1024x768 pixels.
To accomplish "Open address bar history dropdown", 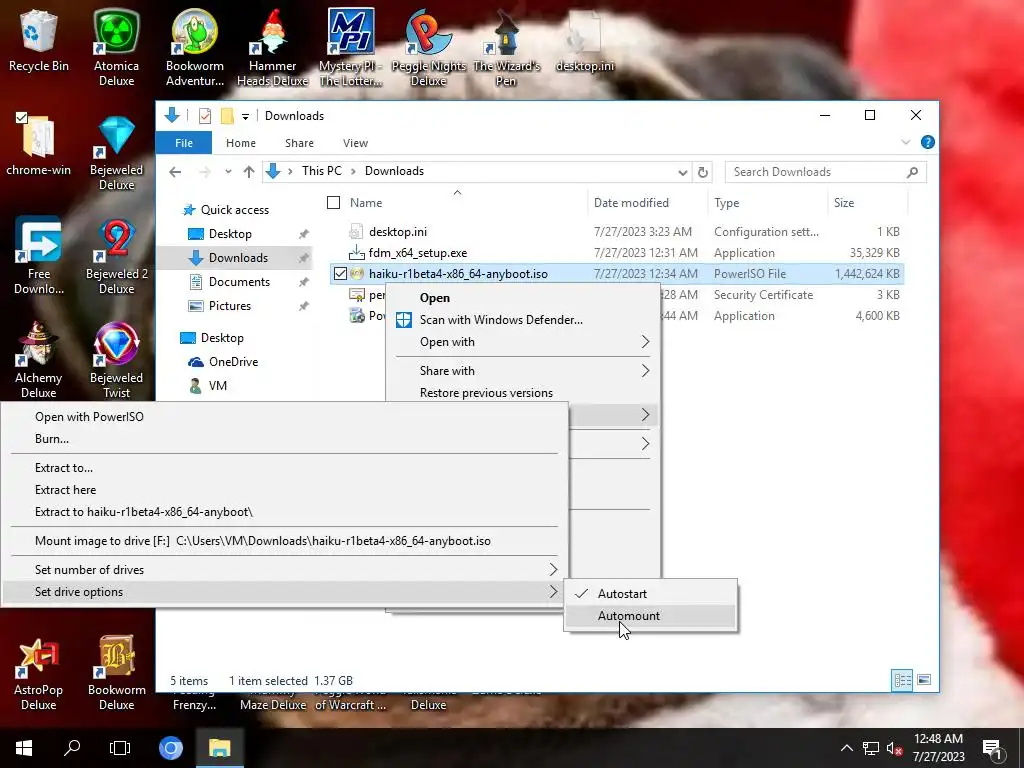I will coord(682,172).
